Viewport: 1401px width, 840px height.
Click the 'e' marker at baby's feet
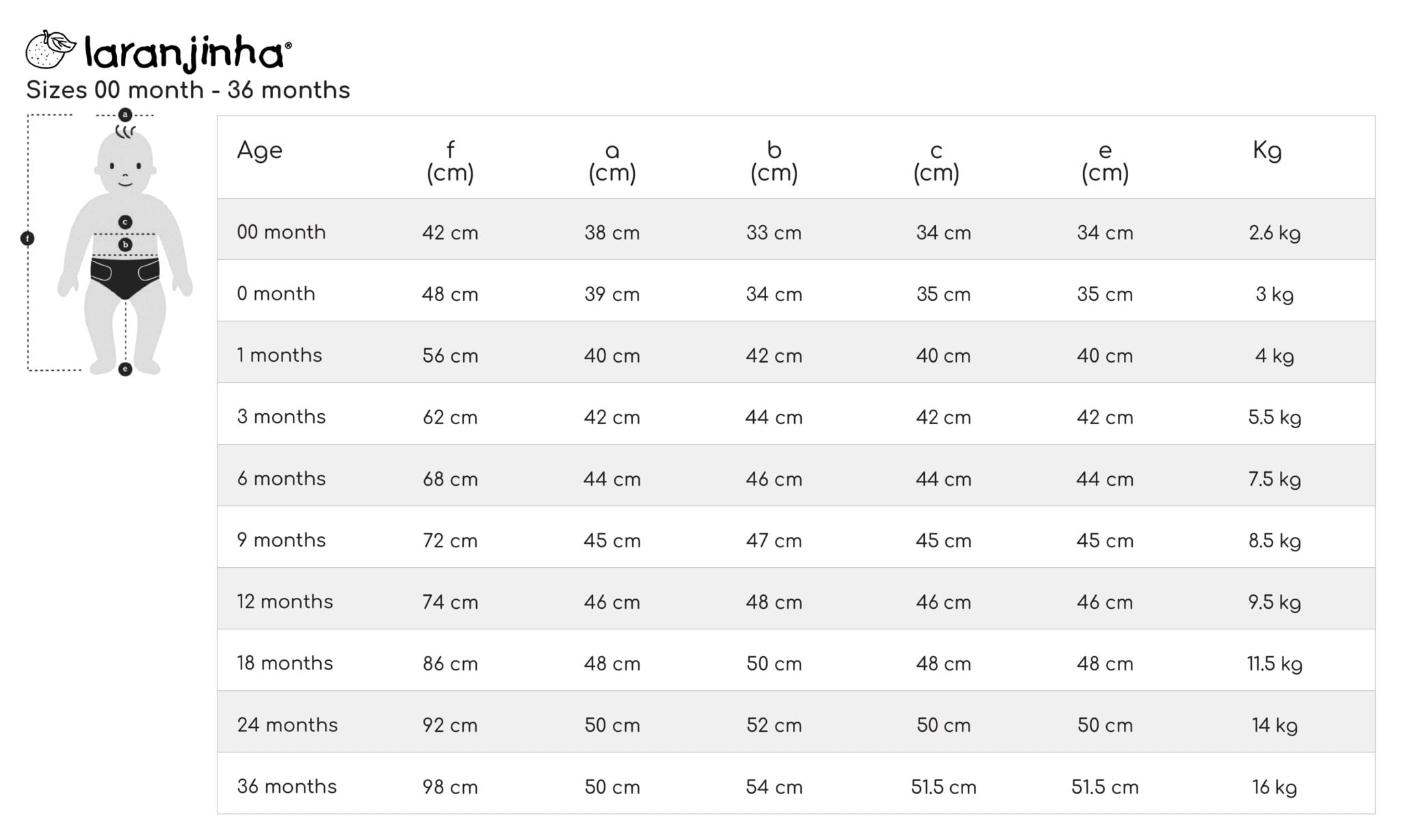[125, 369]
